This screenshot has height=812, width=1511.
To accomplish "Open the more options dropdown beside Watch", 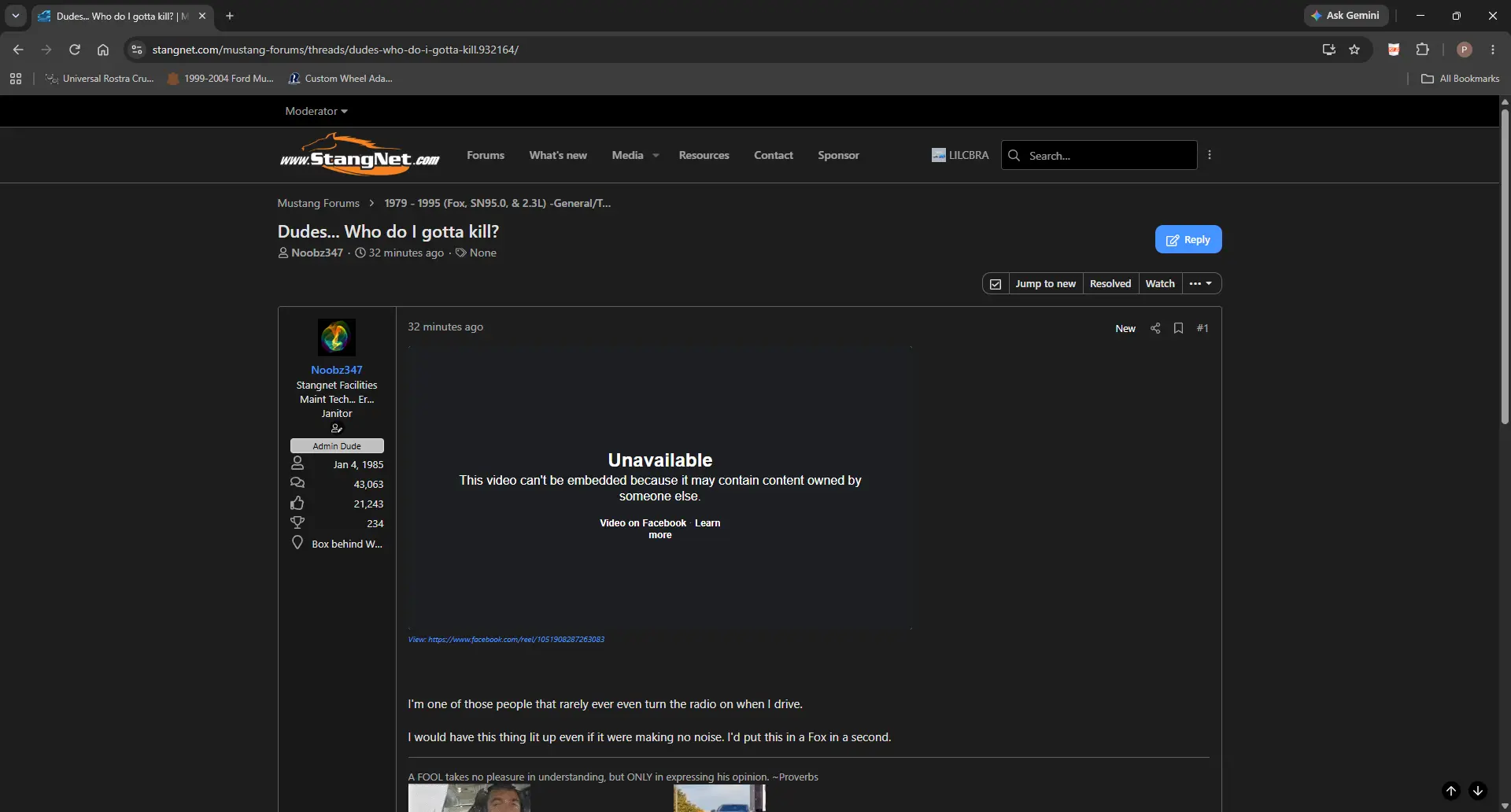I will tap(1201, 283).
